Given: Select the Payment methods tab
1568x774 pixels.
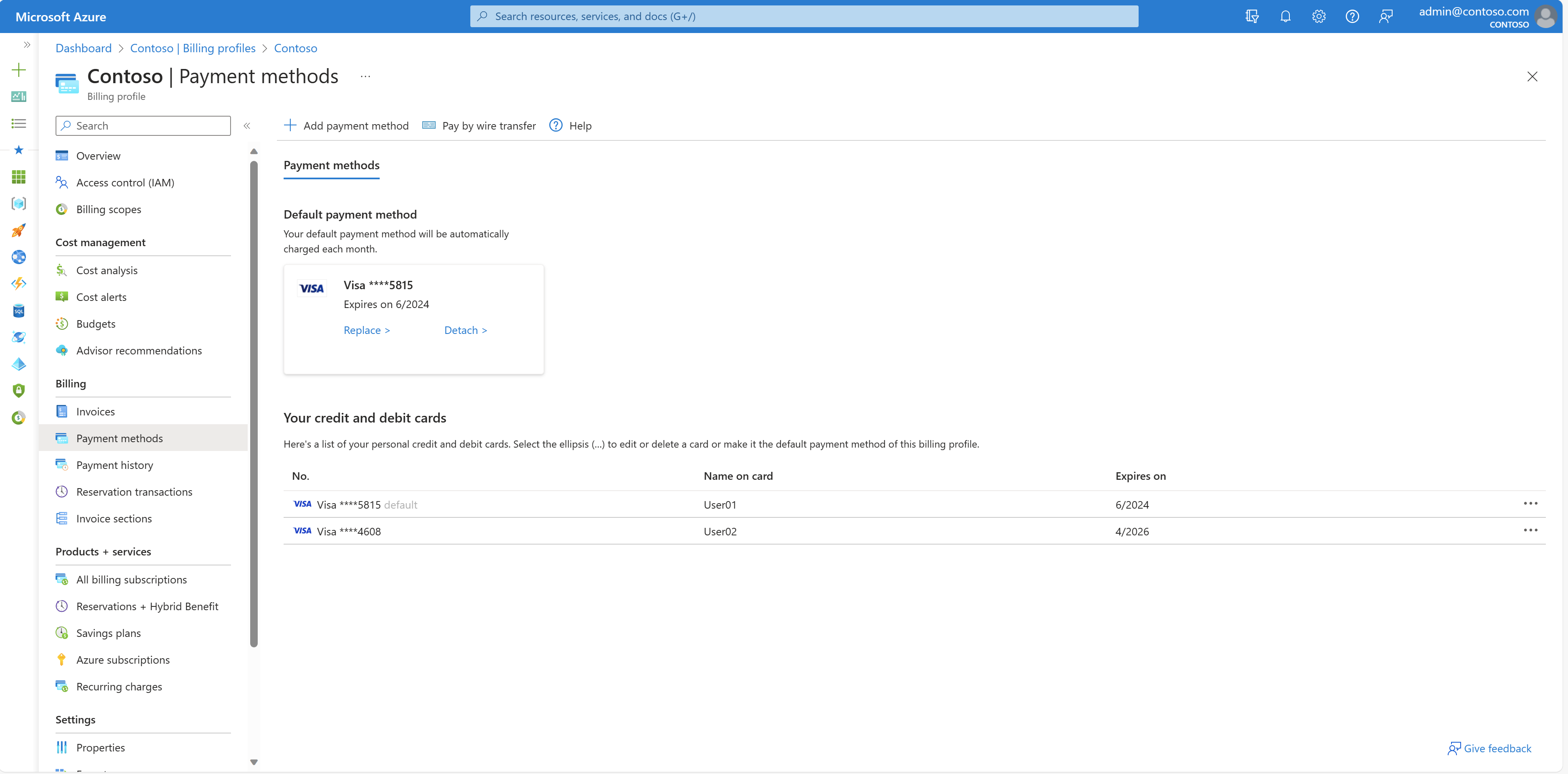Looking at the screenshot, I should click(x=331, y=165).
